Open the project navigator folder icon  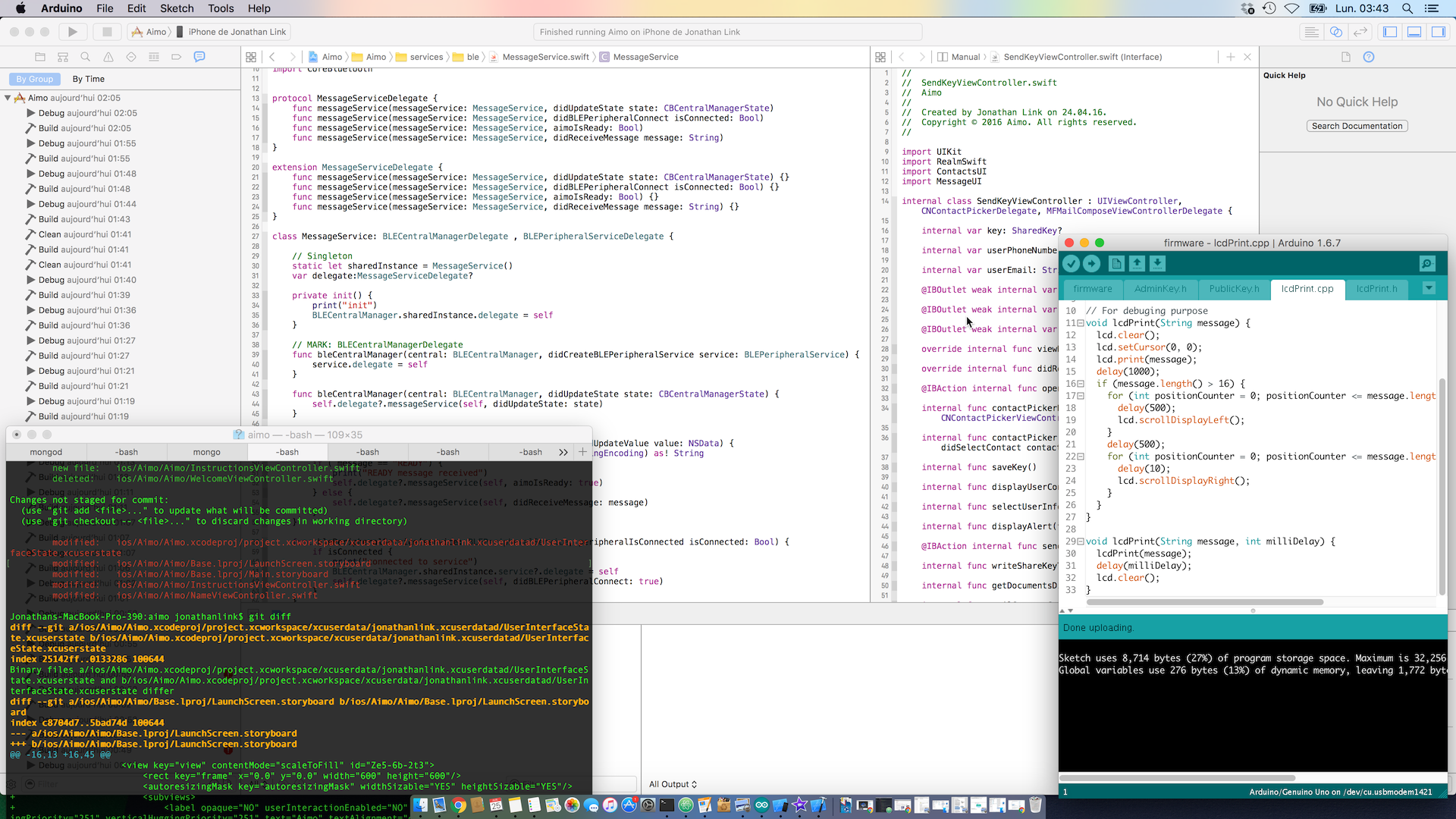(40, 57)
